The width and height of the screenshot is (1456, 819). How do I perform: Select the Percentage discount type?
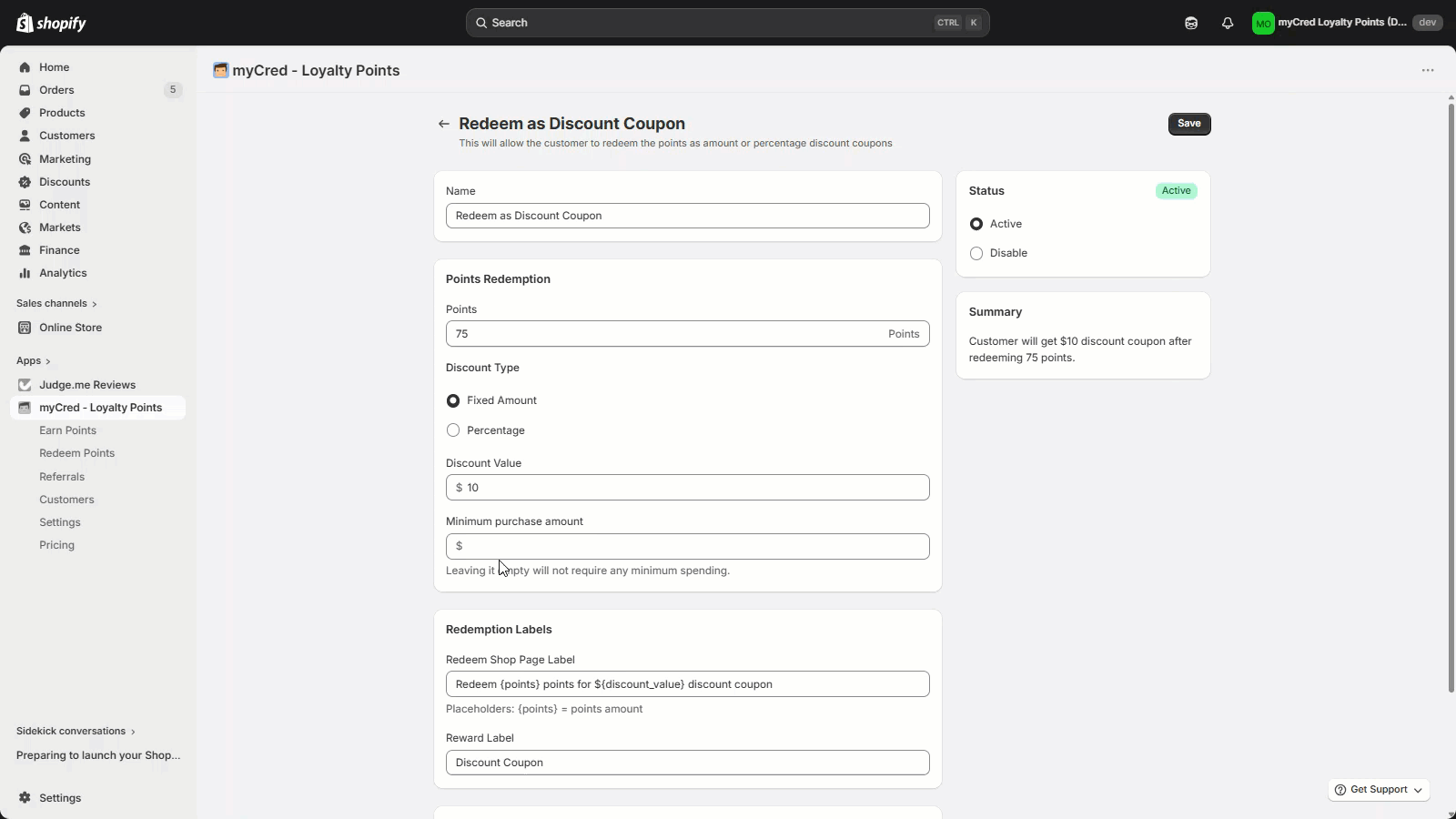click(x=453, y=430)
